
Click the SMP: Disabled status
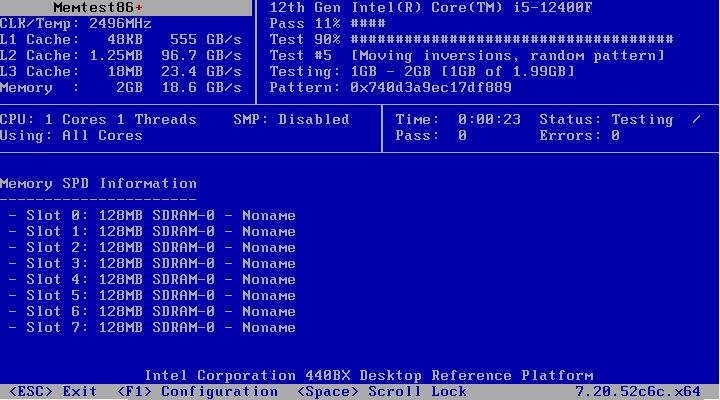tap(291, 119)
